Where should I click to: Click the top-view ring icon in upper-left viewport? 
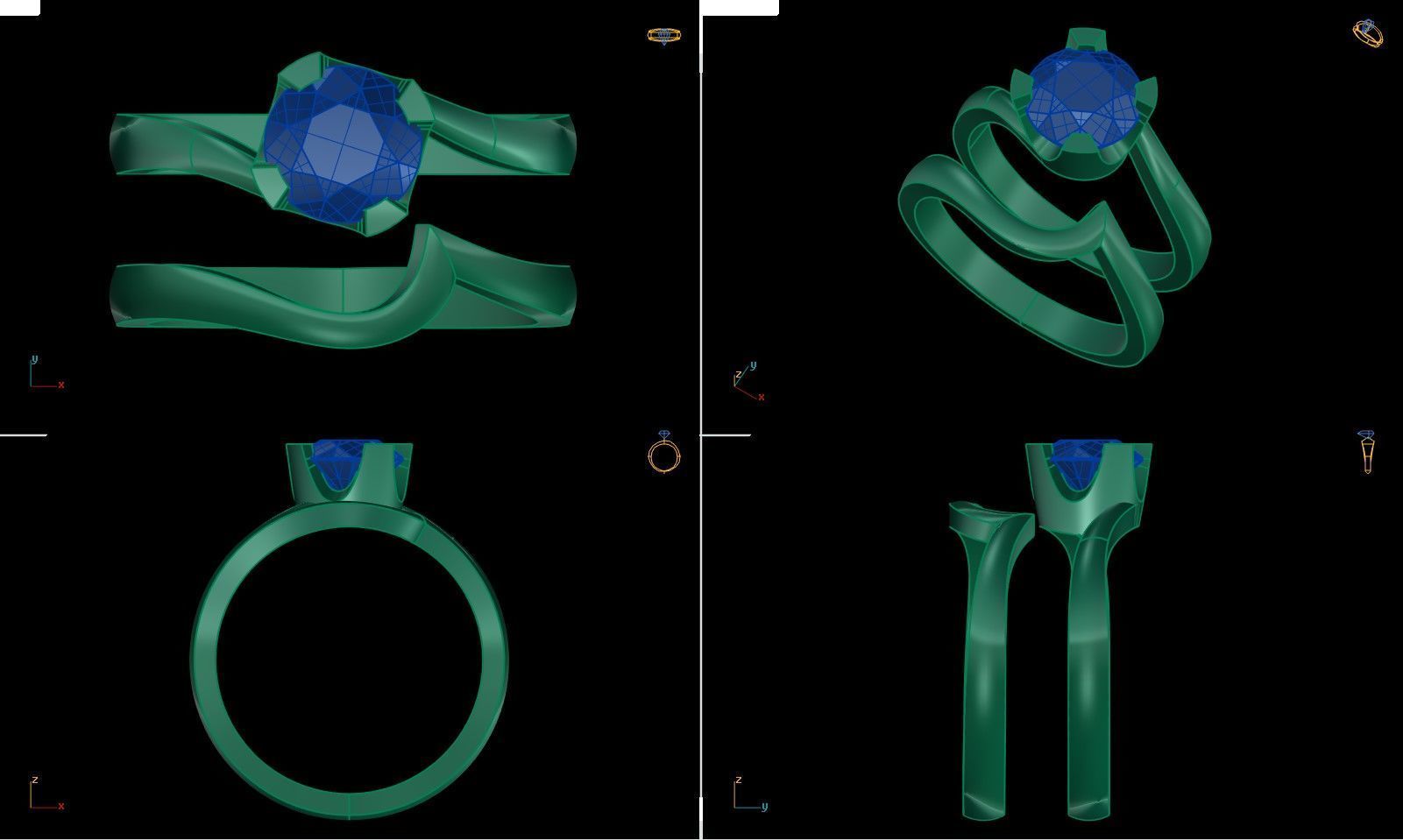663,36
